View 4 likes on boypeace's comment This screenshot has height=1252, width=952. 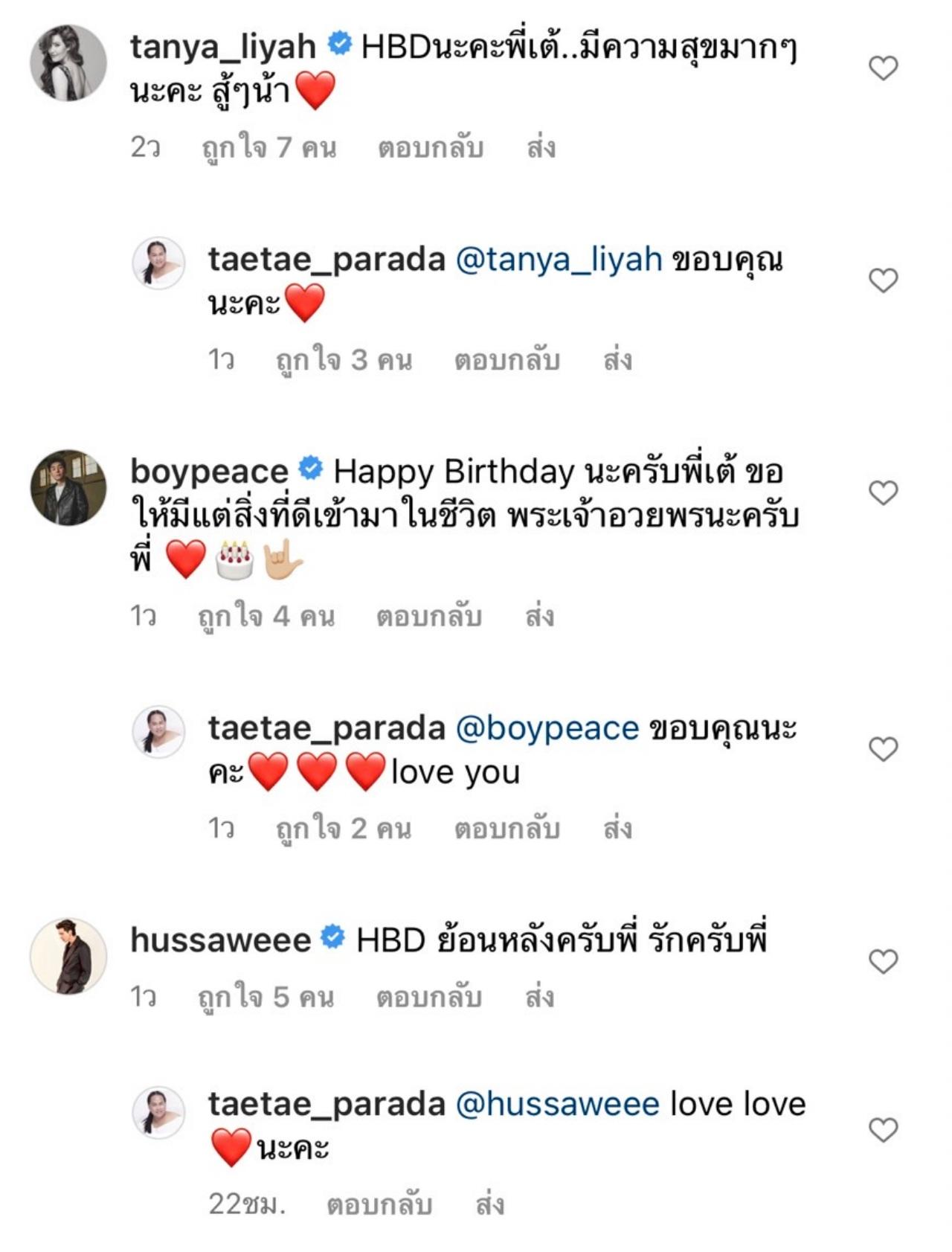(x=266, y=616)
